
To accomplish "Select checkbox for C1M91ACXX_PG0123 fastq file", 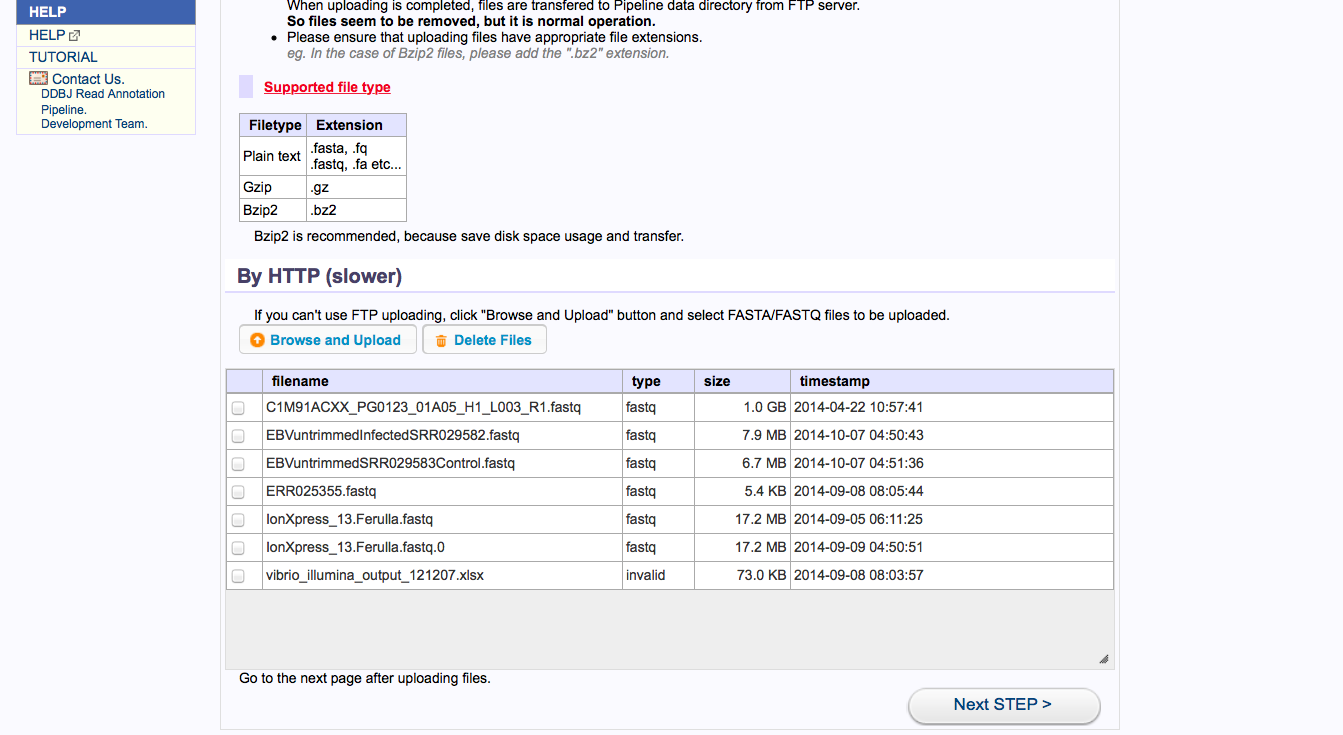I will point(238,408).
